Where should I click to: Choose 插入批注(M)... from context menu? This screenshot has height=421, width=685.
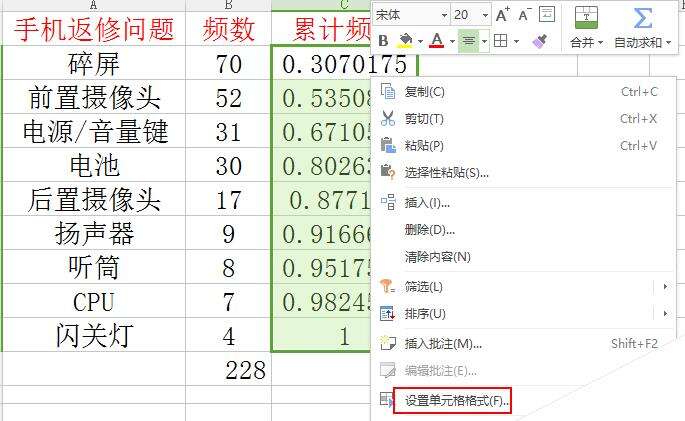pos(523,343)
